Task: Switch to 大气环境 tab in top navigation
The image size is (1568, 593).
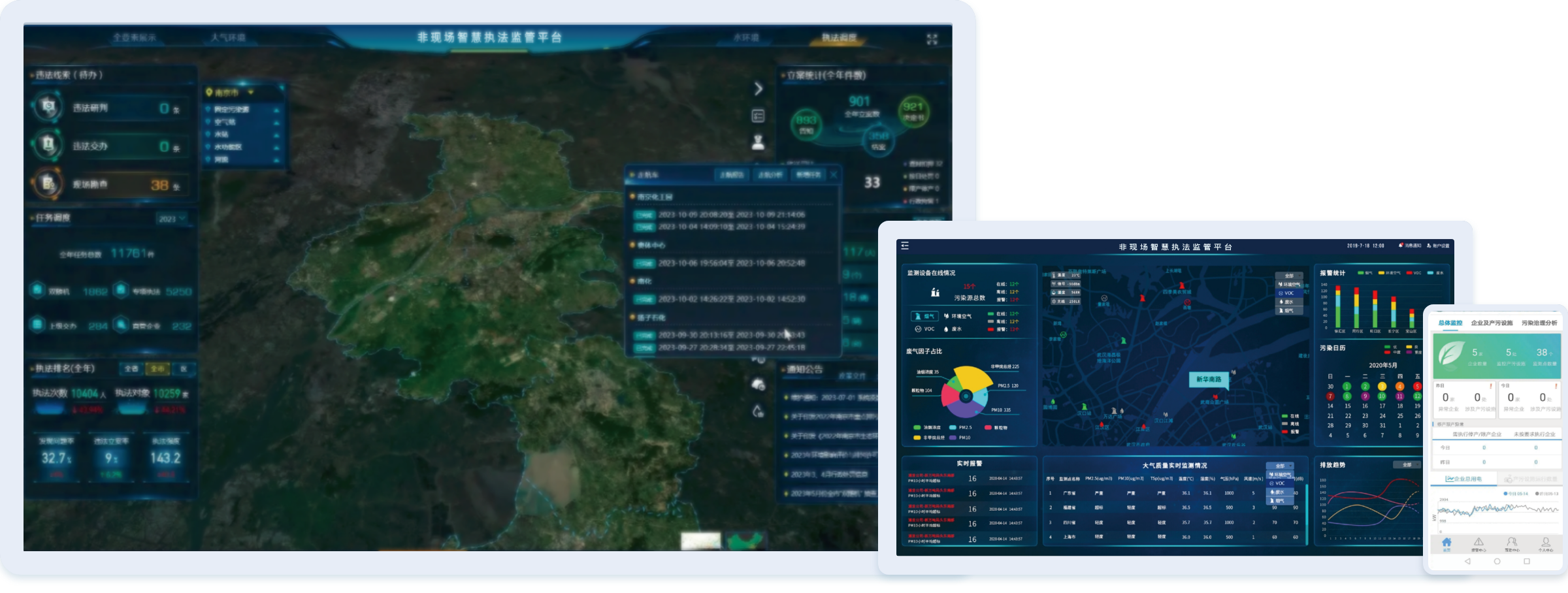Action: (227, 38)
